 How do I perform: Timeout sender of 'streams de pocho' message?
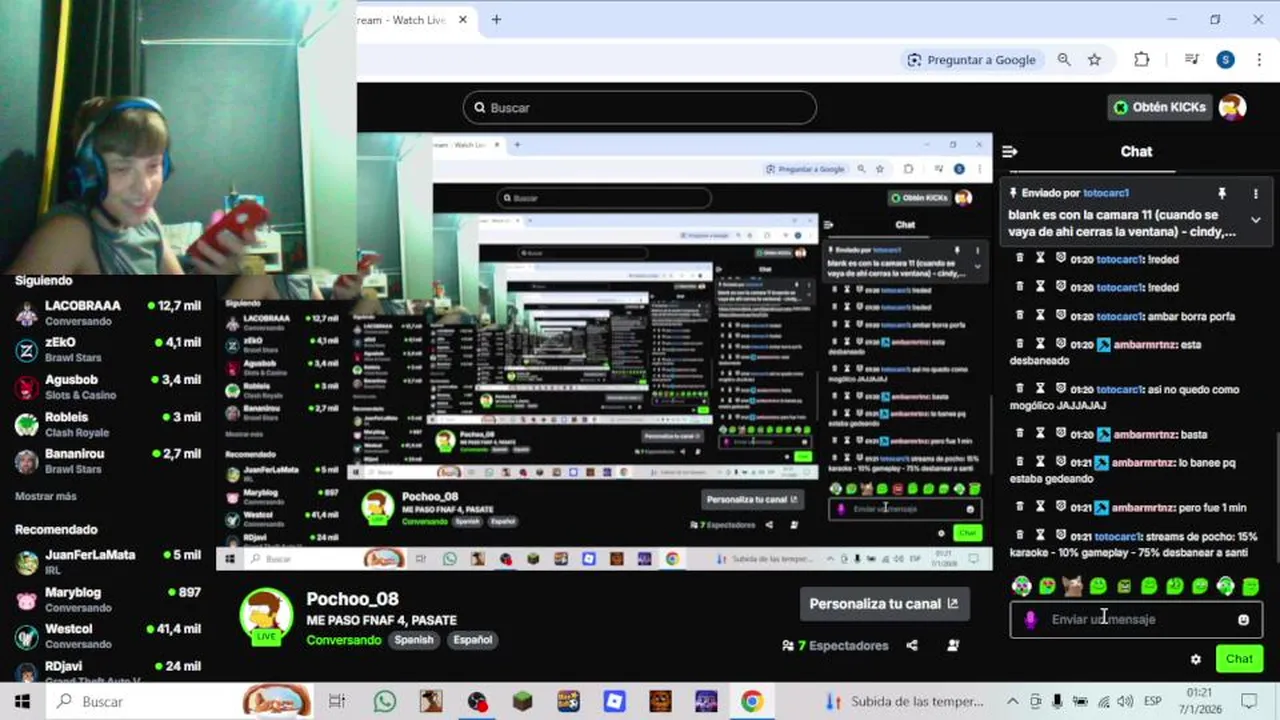pos(1040,535)
